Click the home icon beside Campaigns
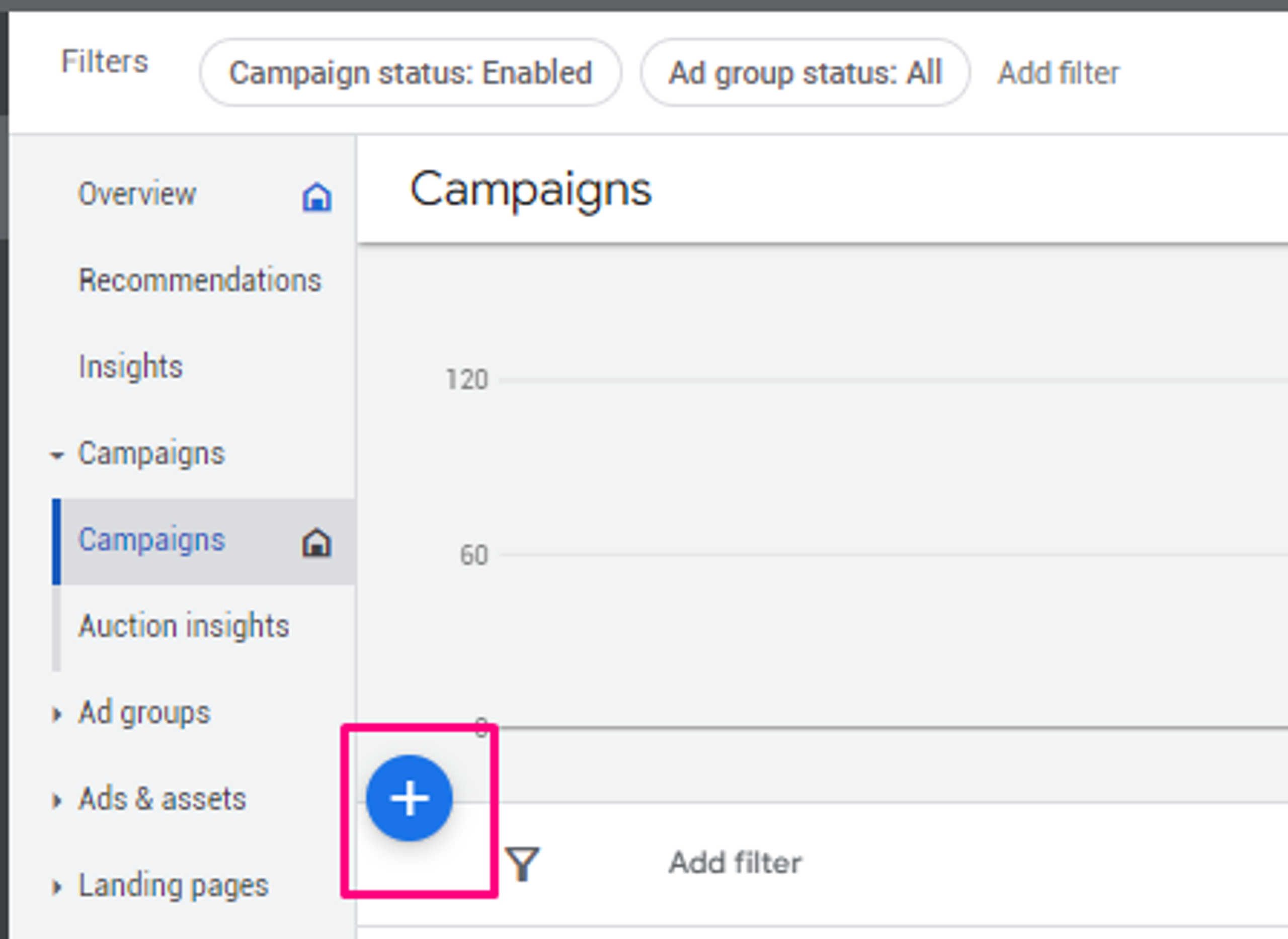 click(316, 542)
